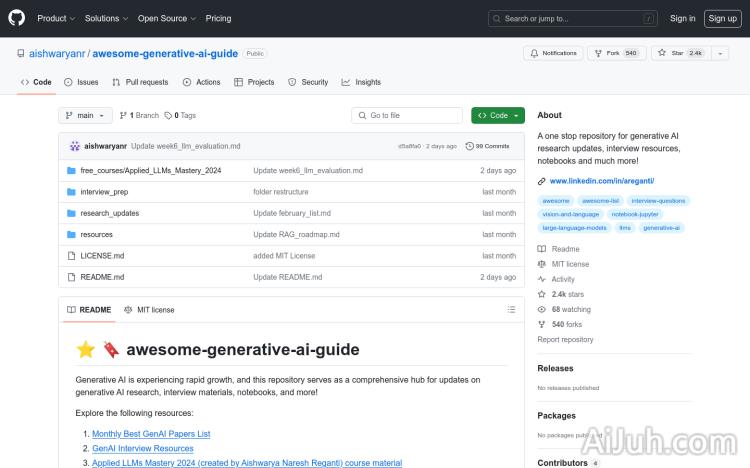This screenshot has width=750, height=468.
Task: Expand the Open Source menu
Action: point(166,18)
